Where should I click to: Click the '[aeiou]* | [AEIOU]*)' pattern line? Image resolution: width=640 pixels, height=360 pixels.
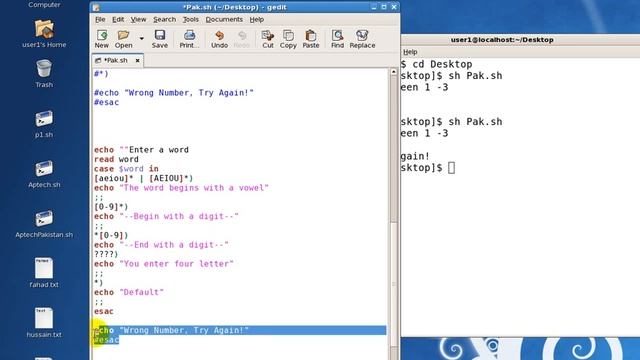(144, 178)
